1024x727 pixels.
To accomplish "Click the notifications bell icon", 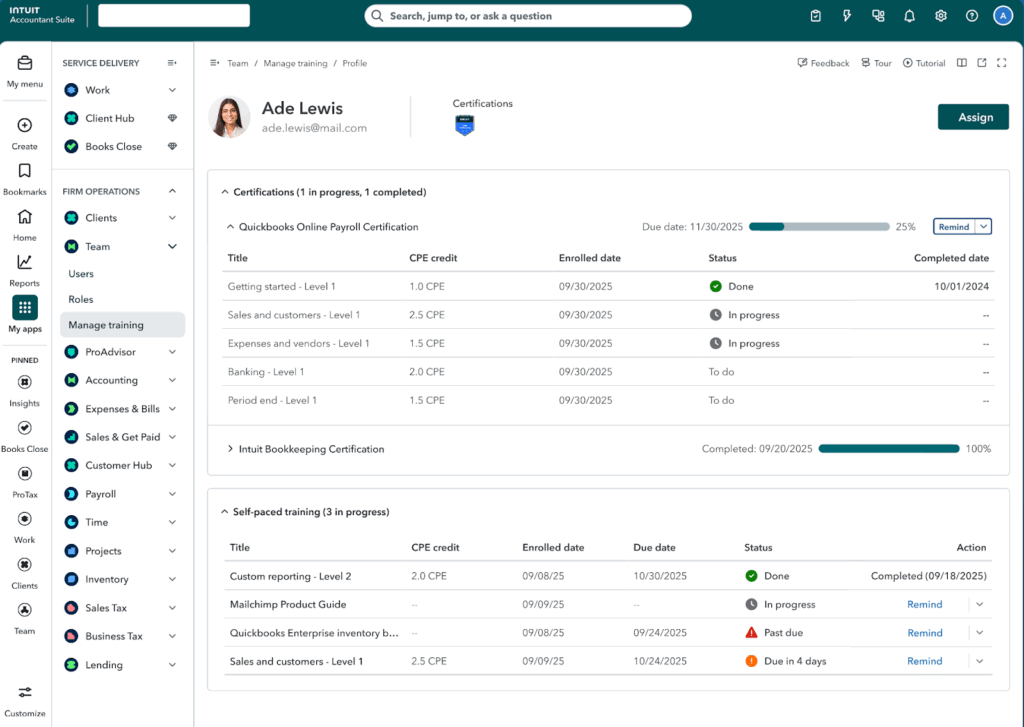I will point(909,16).
